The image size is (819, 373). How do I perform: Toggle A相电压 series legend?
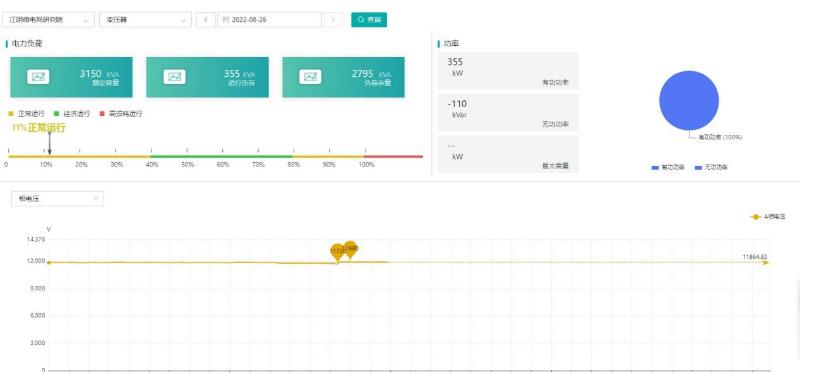[768, 216]
